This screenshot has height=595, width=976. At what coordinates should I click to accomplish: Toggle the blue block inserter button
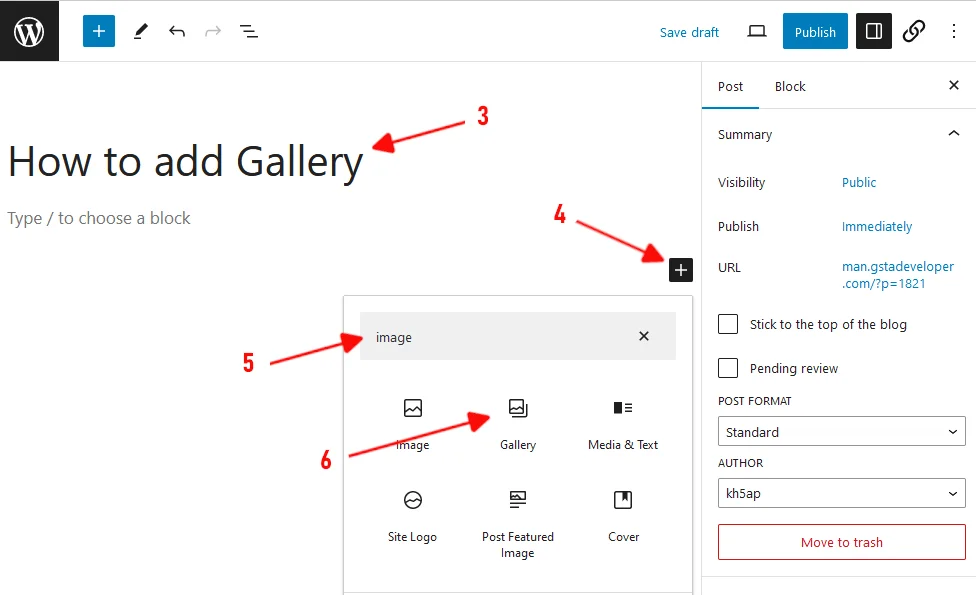click(x=99, y=31)
